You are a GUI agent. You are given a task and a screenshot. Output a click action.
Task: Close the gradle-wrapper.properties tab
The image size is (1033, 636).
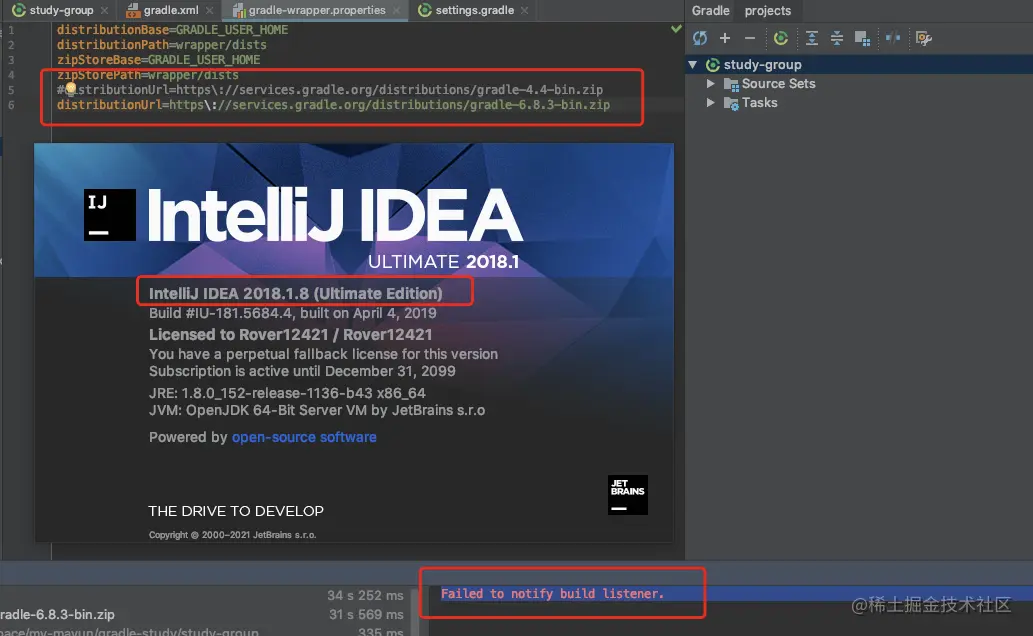coord(396,11)
